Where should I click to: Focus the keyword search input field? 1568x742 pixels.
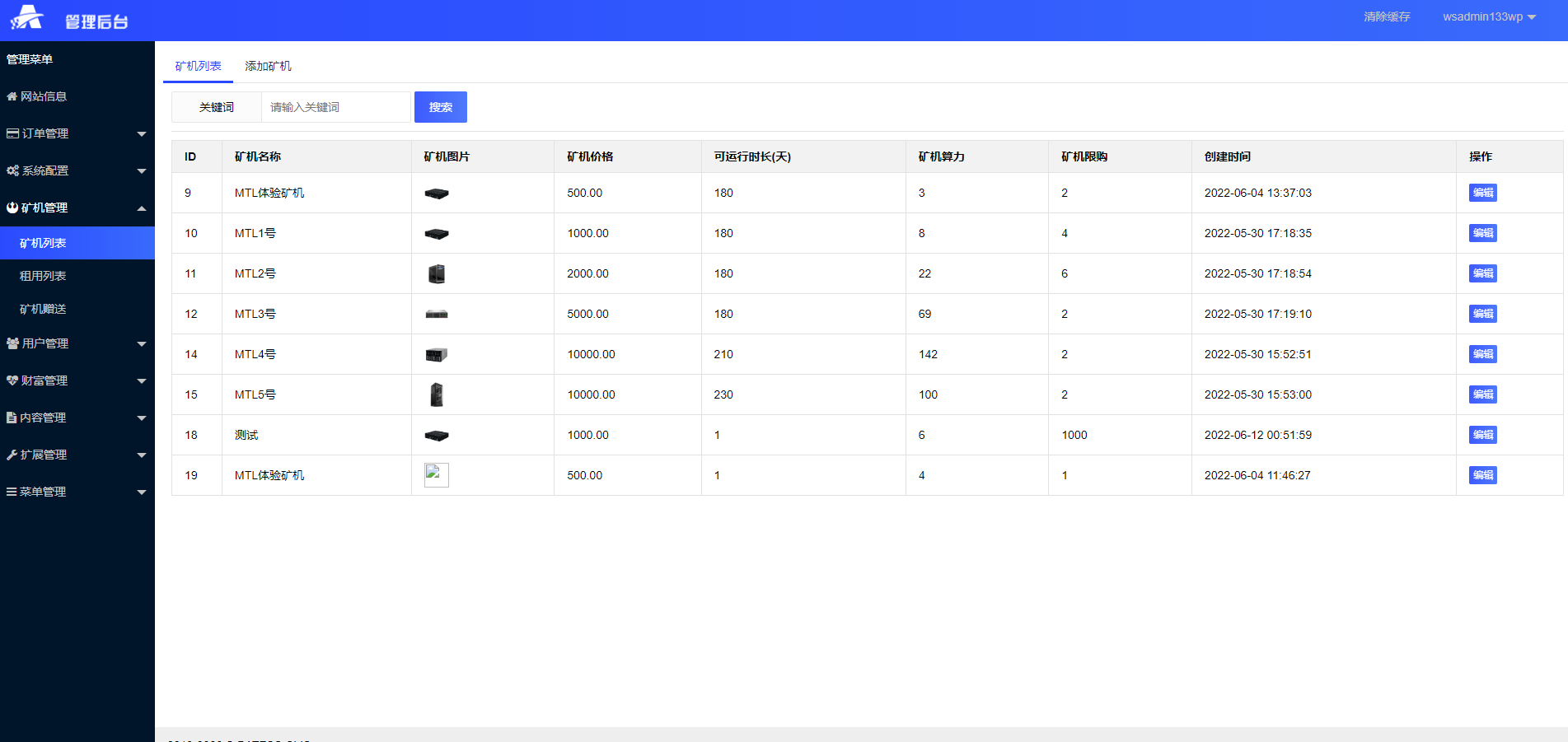(x=335, y=107)
